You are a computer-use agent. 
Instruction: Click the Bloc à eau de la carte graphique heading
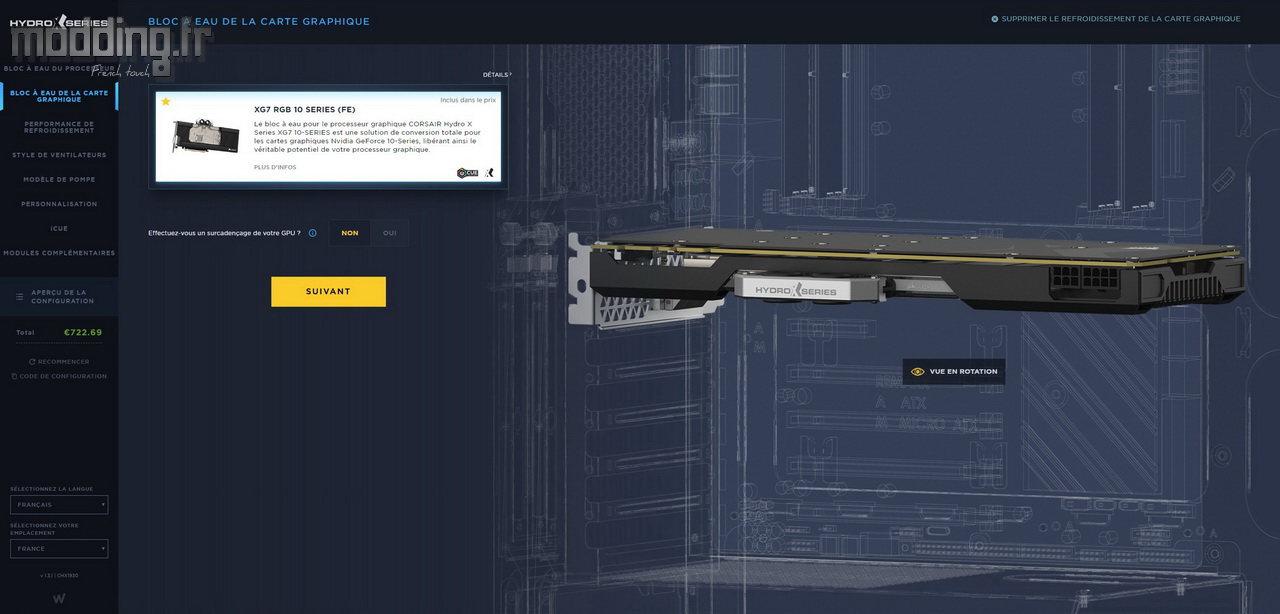coord(259,21)
